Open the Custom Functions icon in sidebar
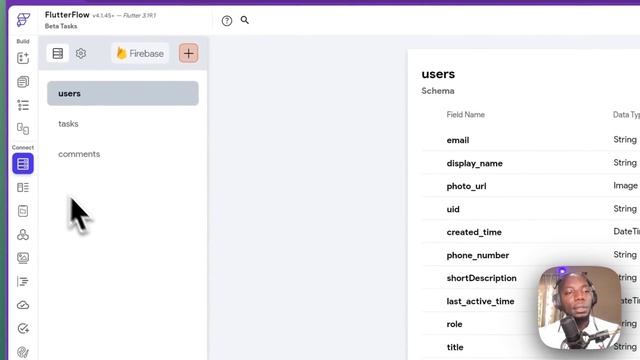The image size is (640, 360). (x=23, y=282)
